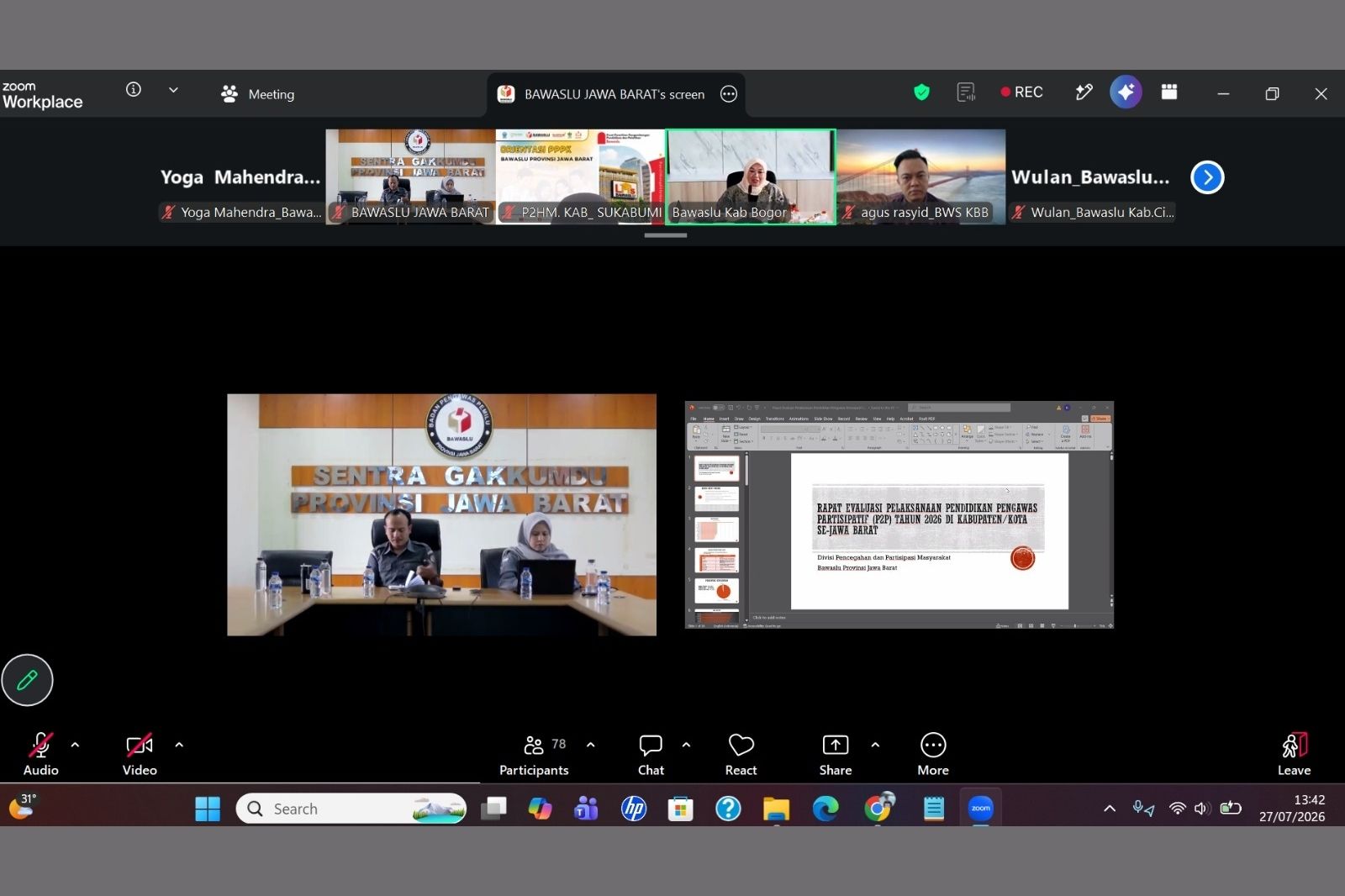The image size is (1345, 896).
Task: Open the blue question mark Help app
Action: (x=728, y=809)
